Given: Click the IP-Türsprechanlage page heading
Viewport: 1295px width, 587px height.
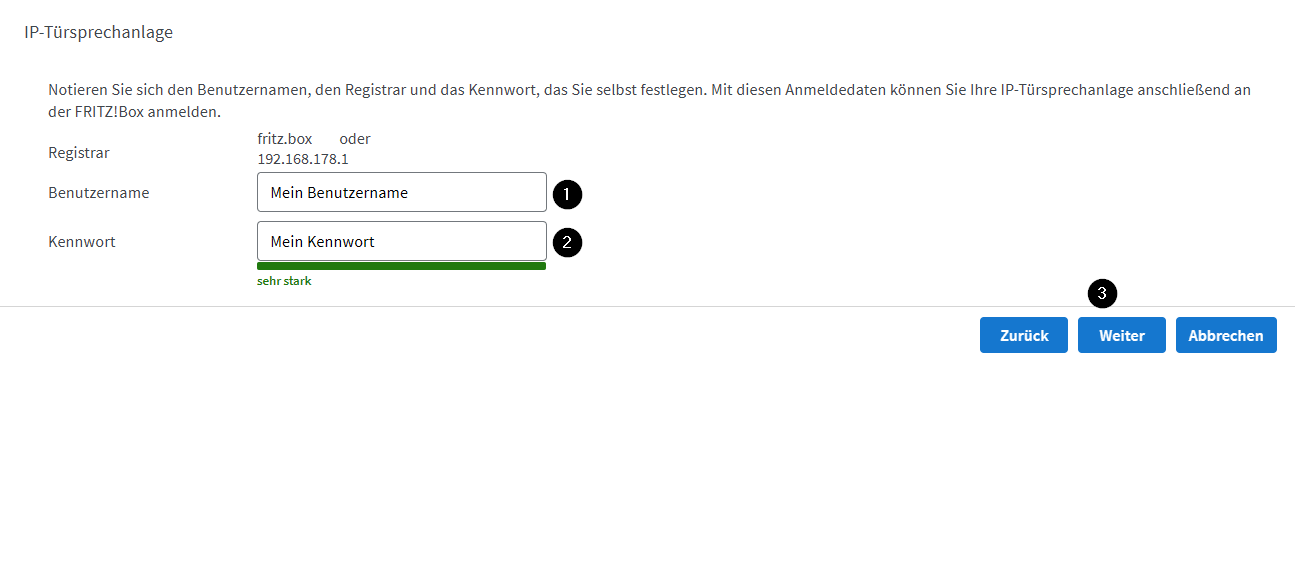Looking at the screenshot, I should pyautogui.click(x=98, y=32).
